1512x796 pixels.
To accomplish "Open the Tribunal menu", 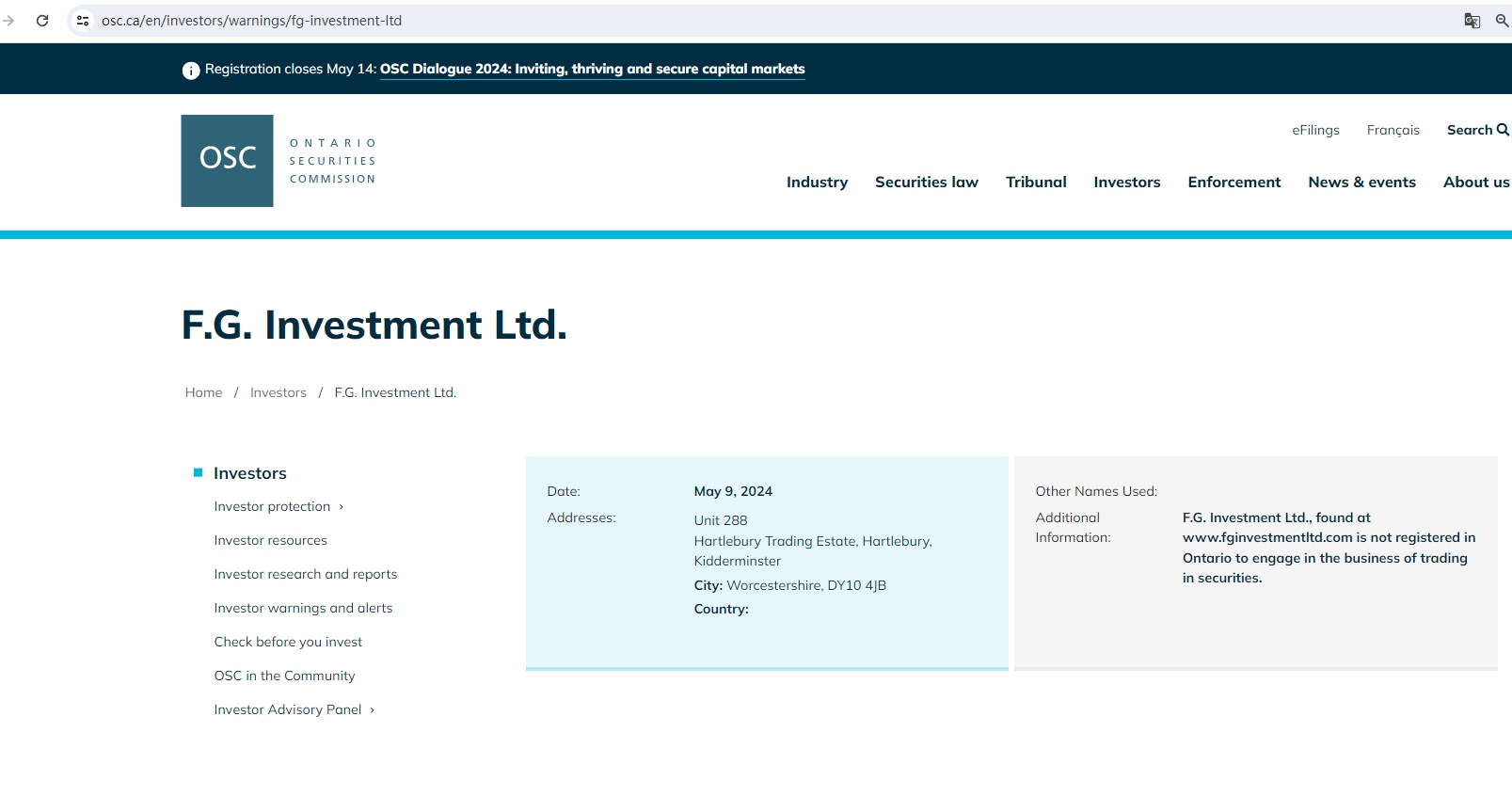I will pos(1036,183).
